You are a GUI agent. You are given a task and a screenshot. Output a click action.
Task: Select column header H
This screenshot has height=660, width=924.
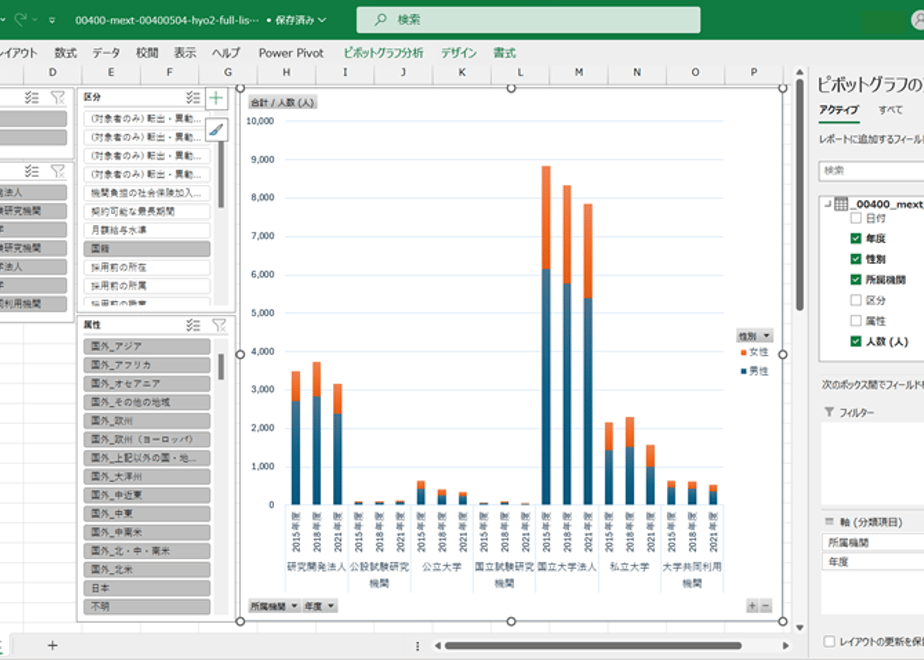tap(286, 72)
